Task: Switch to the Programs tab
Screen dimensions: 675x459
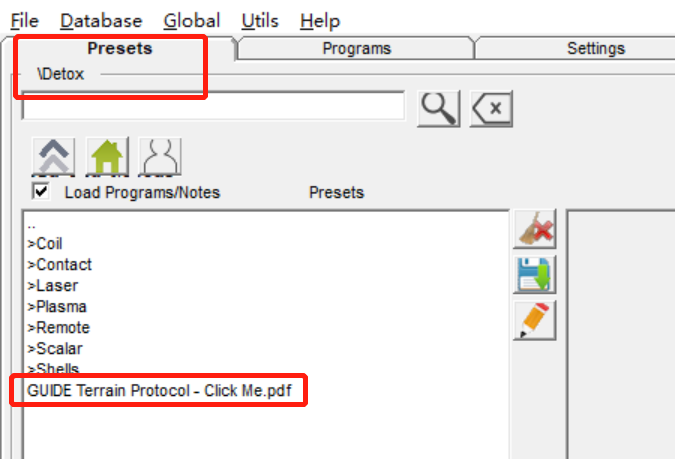Action: tap(356, 48)
